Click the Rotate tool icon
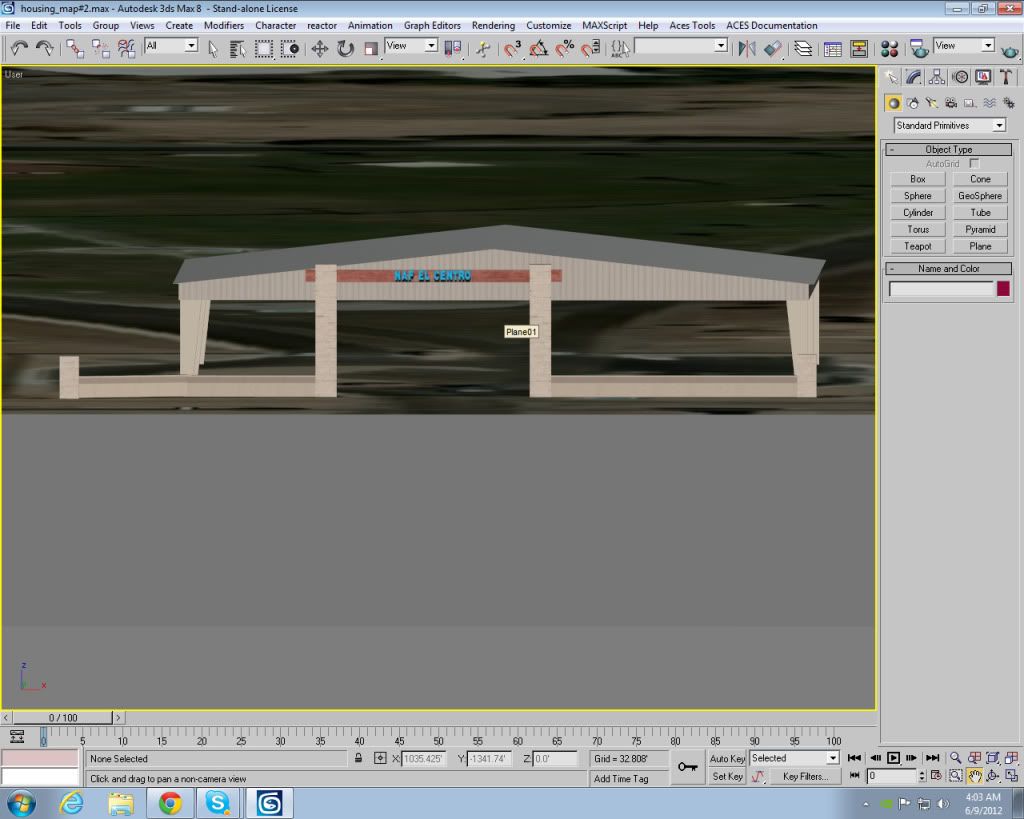Viewport: 1024px width, 819px height. click(x=345, y=48)
